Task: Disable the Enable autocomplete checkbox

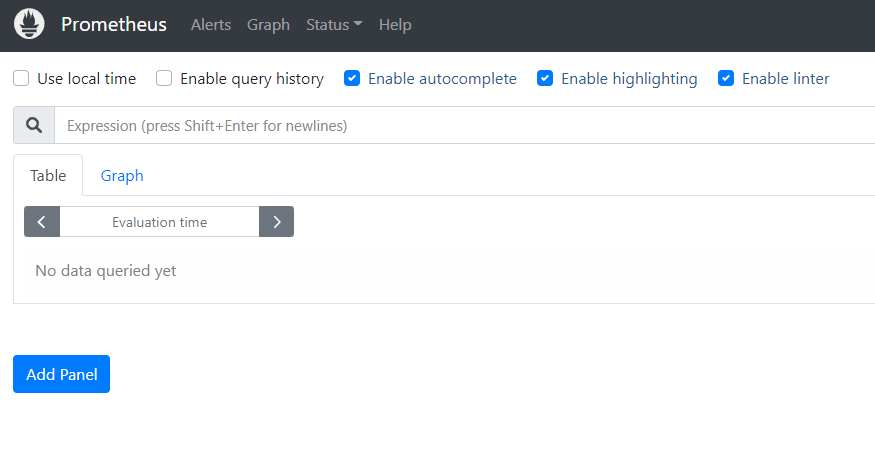Action: (x=352, y=78)
